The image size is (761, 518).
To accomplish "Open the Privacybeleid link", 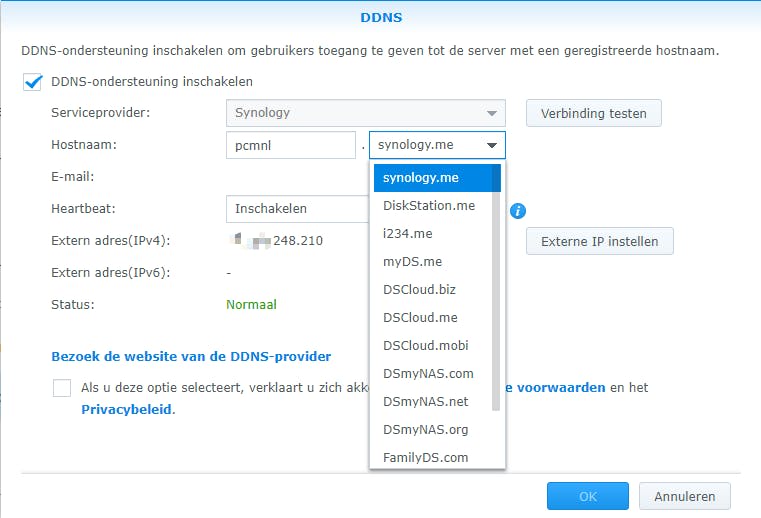I will pos(127,409).
